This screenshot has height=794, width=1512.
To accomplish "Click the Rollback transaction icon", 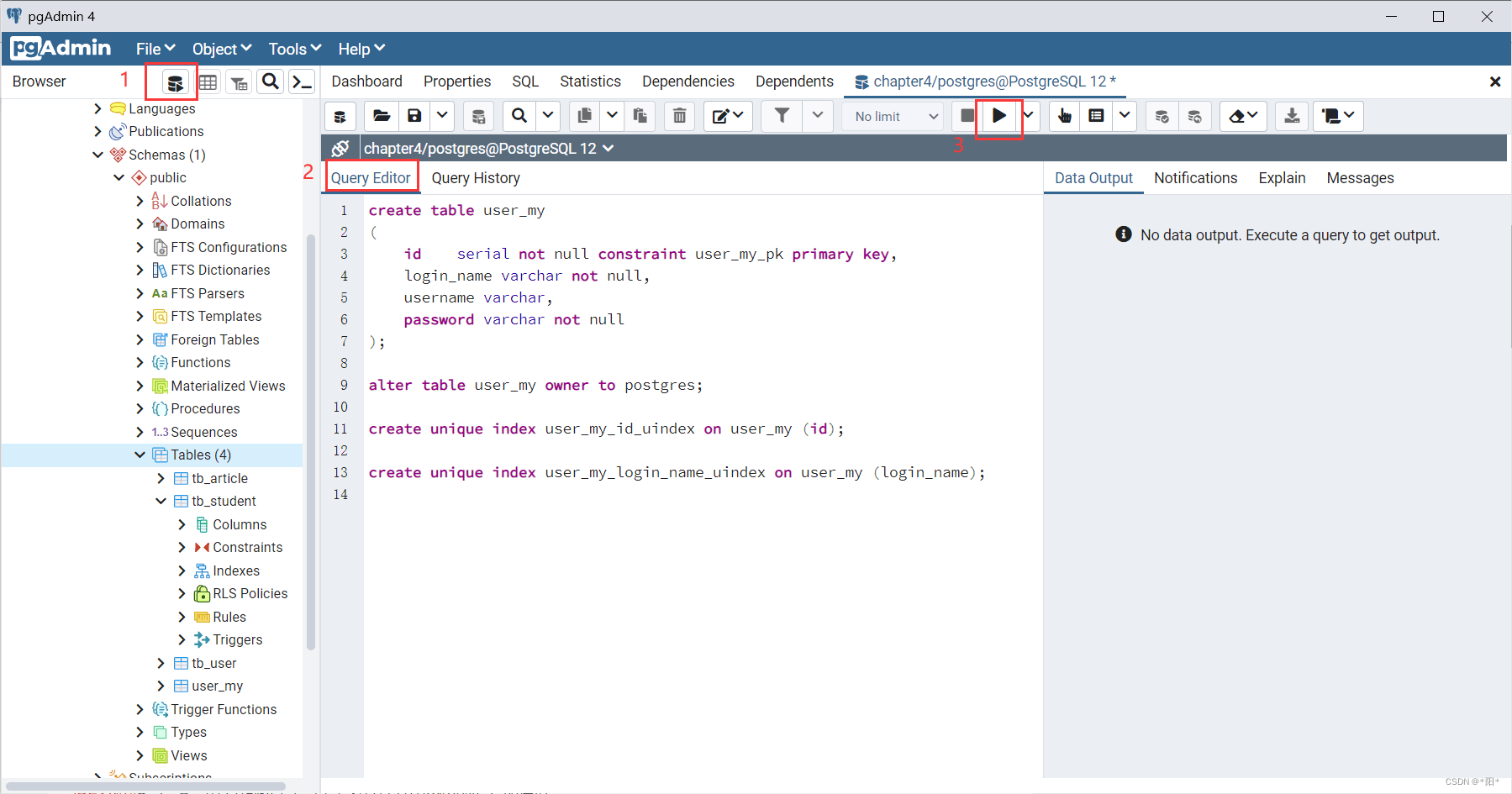I will tap(1194, 116).
